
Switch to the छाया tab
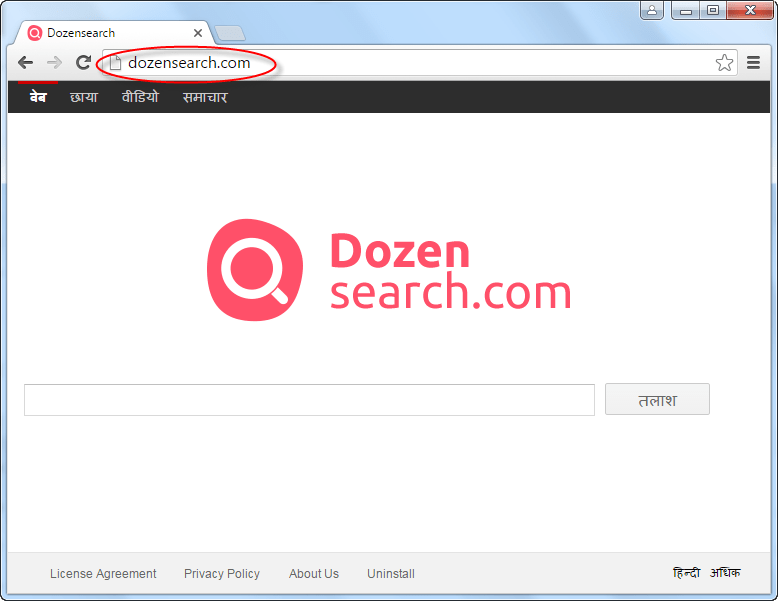pyautogui.click(x=84, y=97)
